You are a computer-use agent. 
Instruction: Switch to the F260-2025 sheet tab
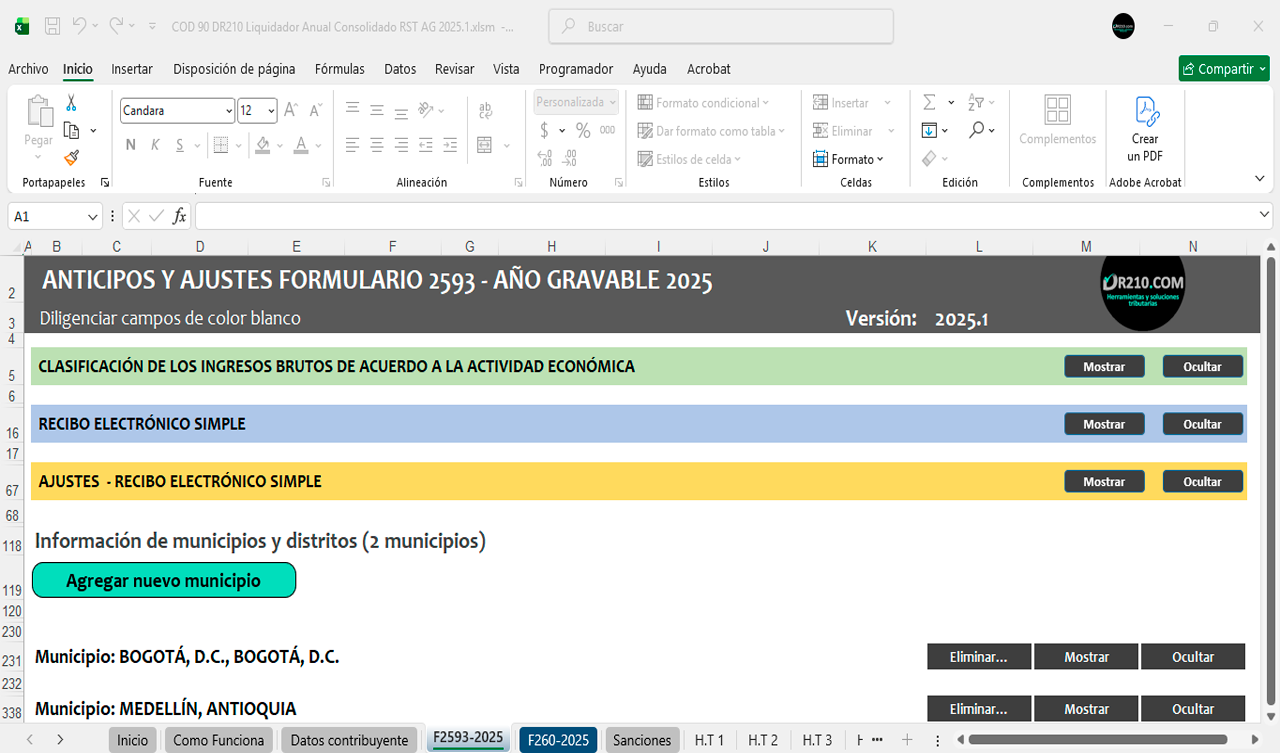(558, 740)
